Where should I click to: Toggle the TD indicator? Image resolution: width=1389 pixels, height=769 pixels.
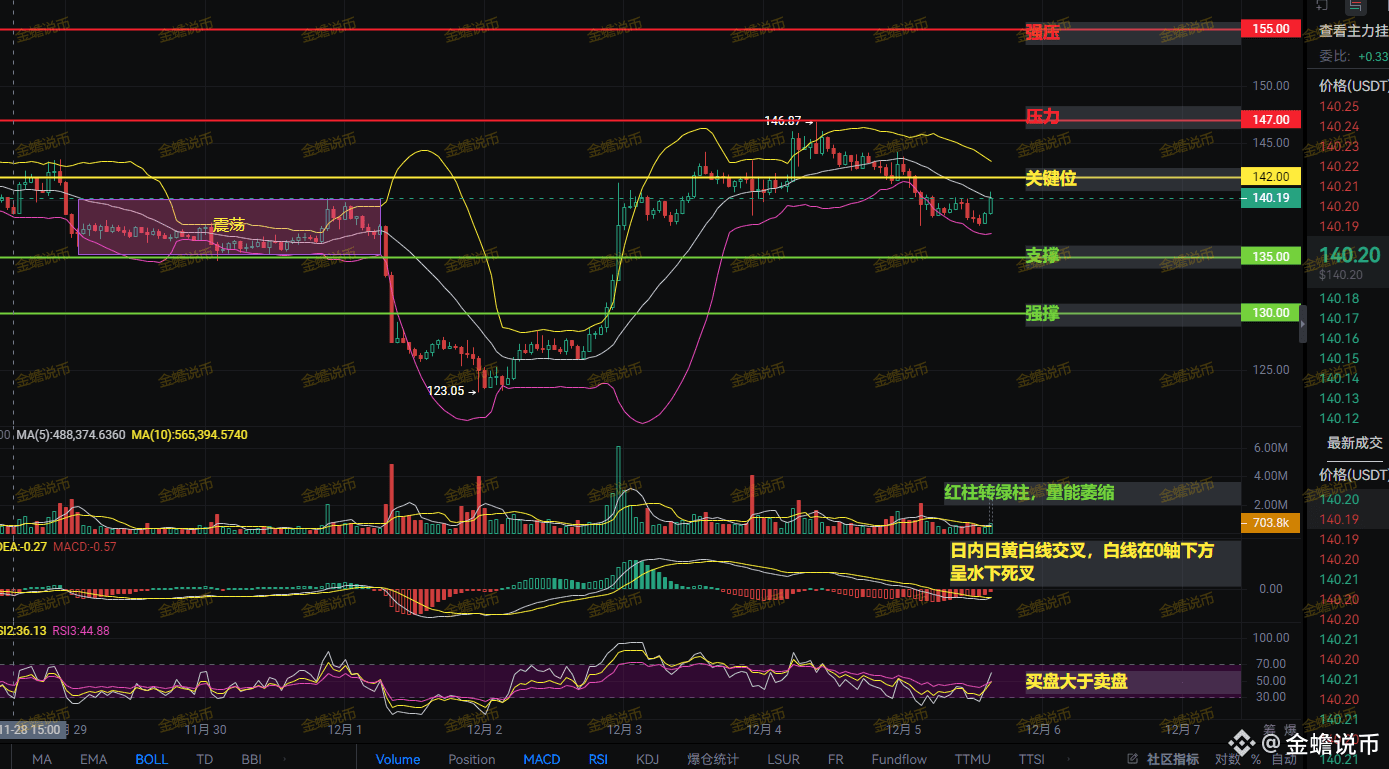pos(205,759)
